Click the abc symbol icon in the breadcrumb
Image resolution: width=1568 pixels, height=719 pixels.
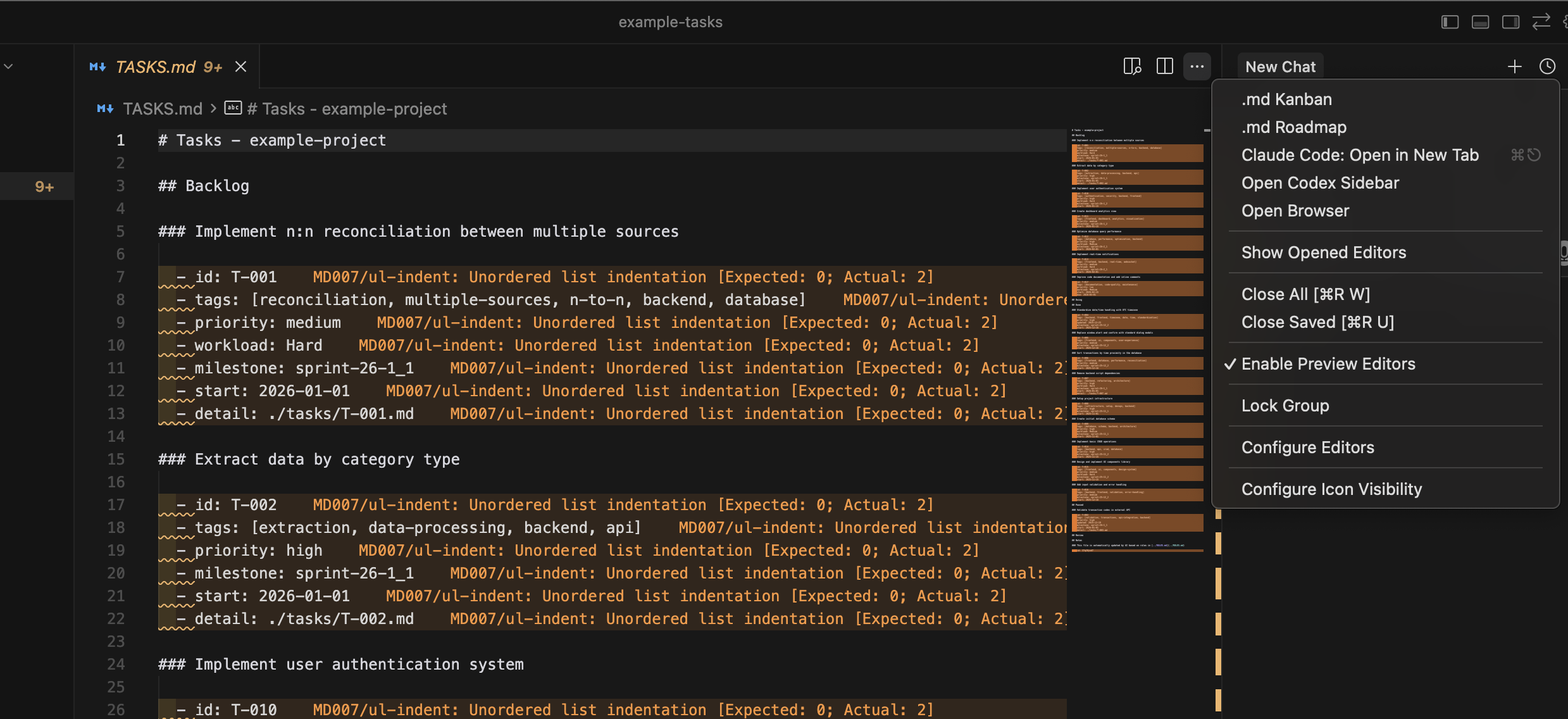(233, 108)
